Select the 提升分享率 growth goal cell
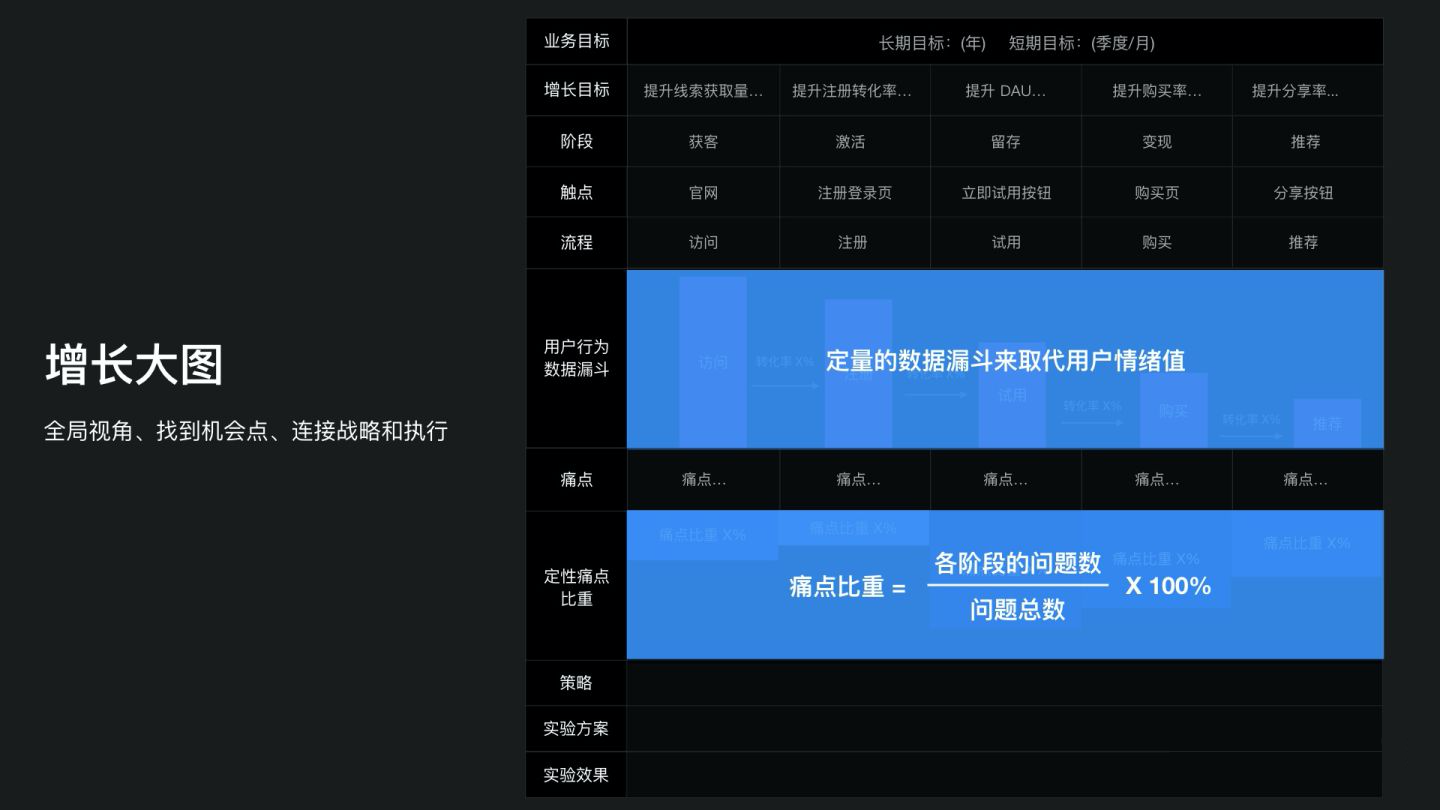 pos(1307,90)
